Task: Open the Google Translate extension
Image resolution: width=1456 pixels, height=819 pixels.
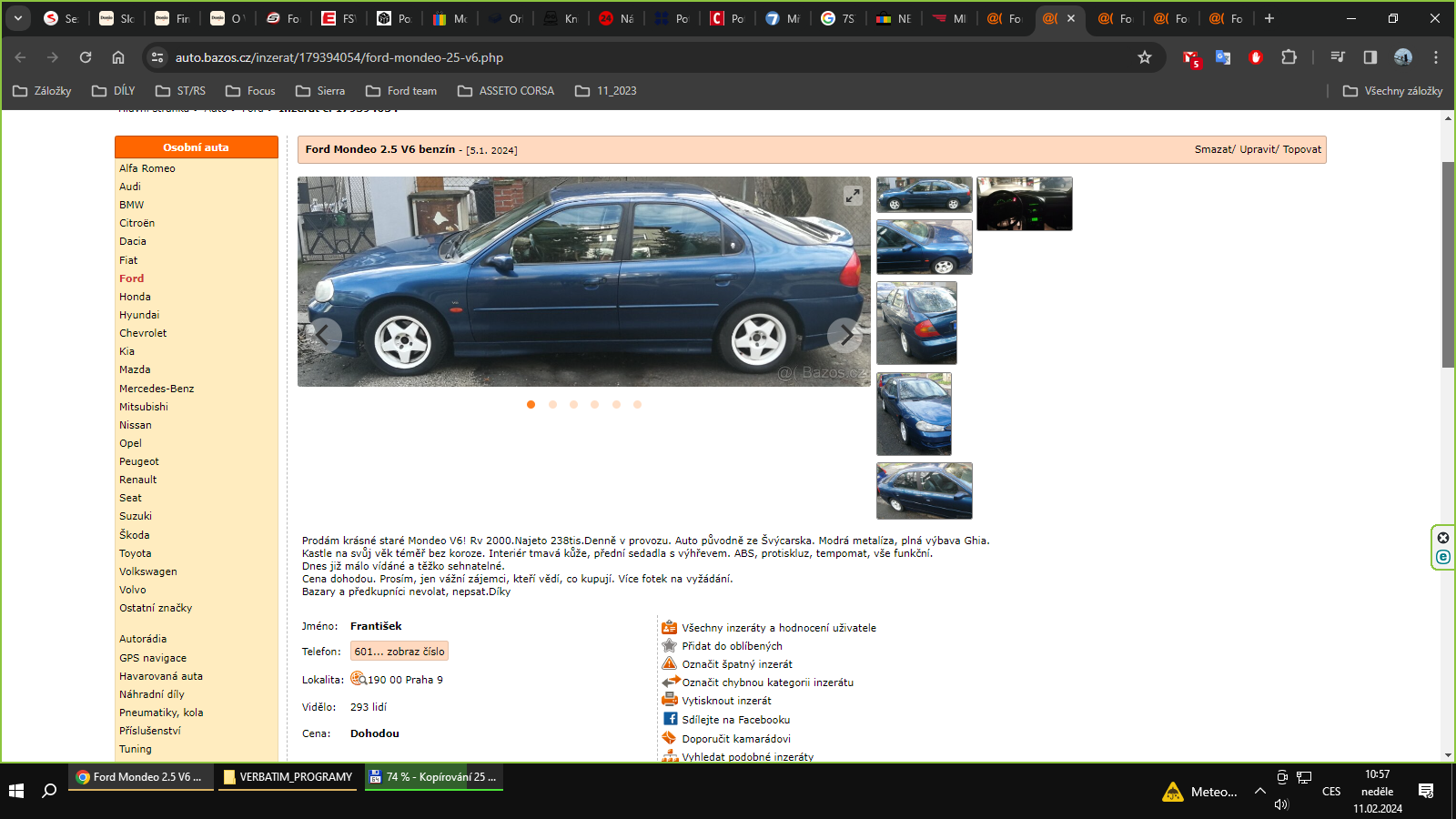Action: pyautogui.click(x=1223, y=57)
